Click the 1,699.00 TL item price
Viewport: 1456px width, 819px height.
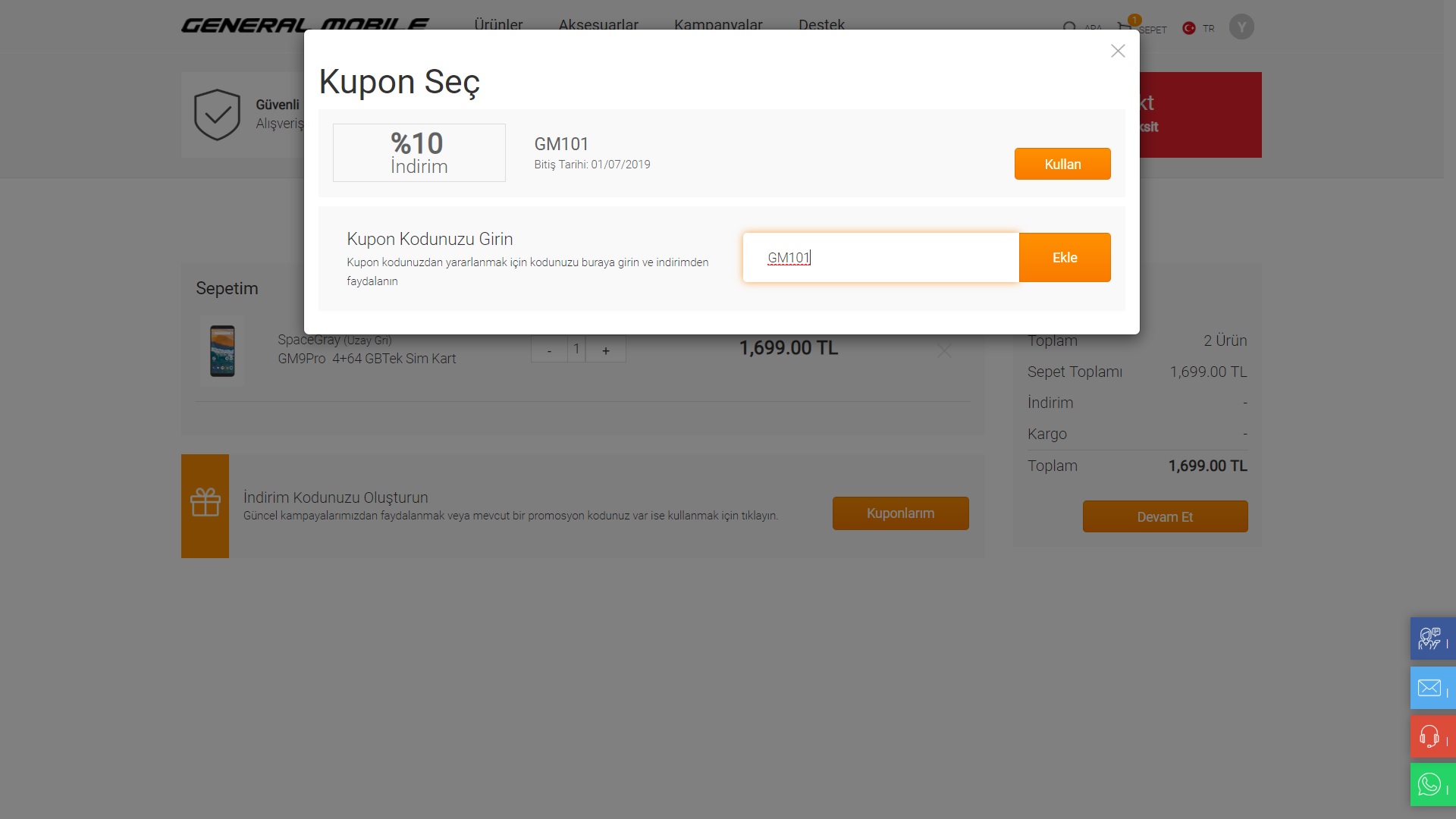click(789, 348)
